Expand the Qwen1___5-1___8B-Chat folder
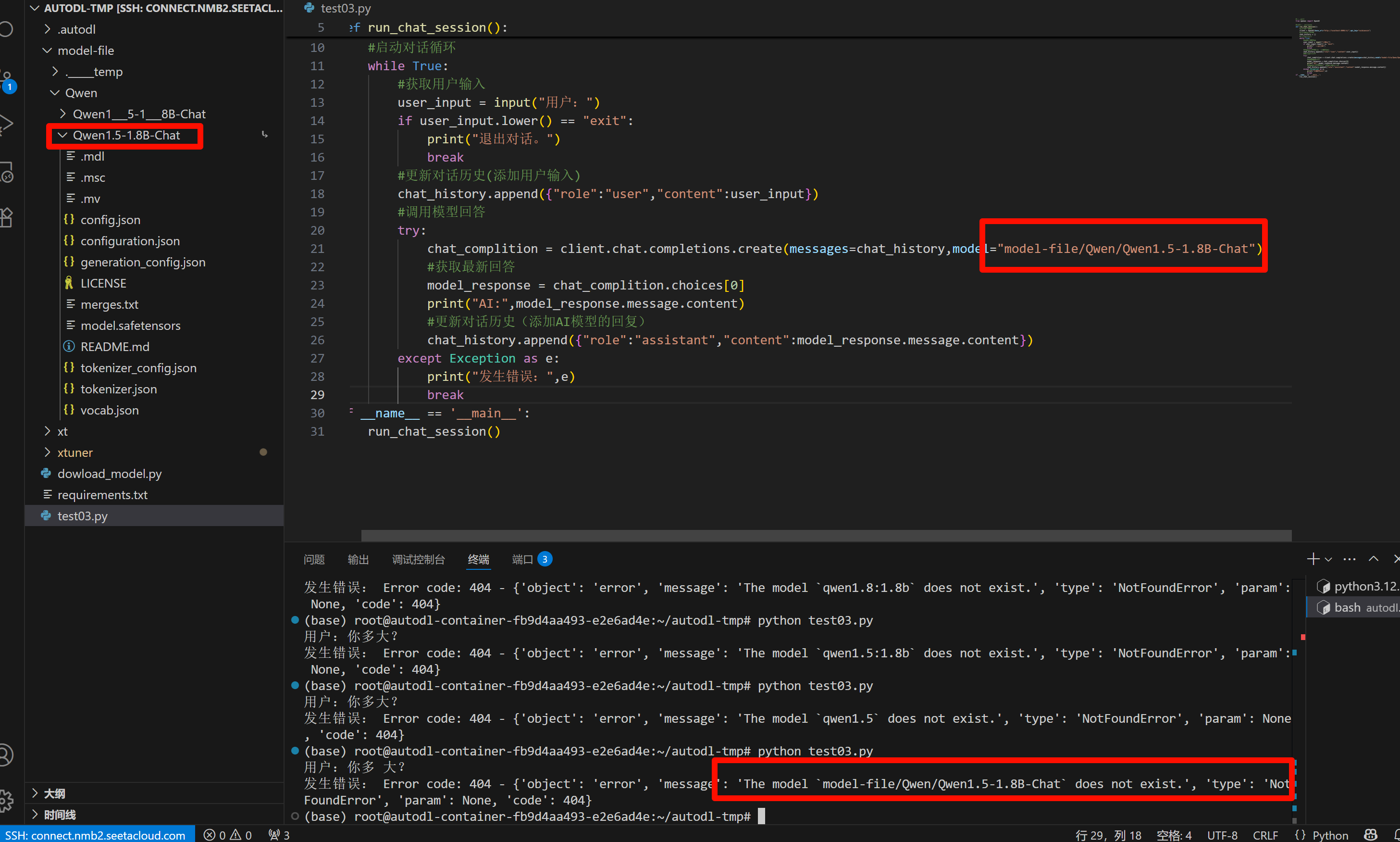The height and width of the screenshot is (842, 1400). [154, 113]
